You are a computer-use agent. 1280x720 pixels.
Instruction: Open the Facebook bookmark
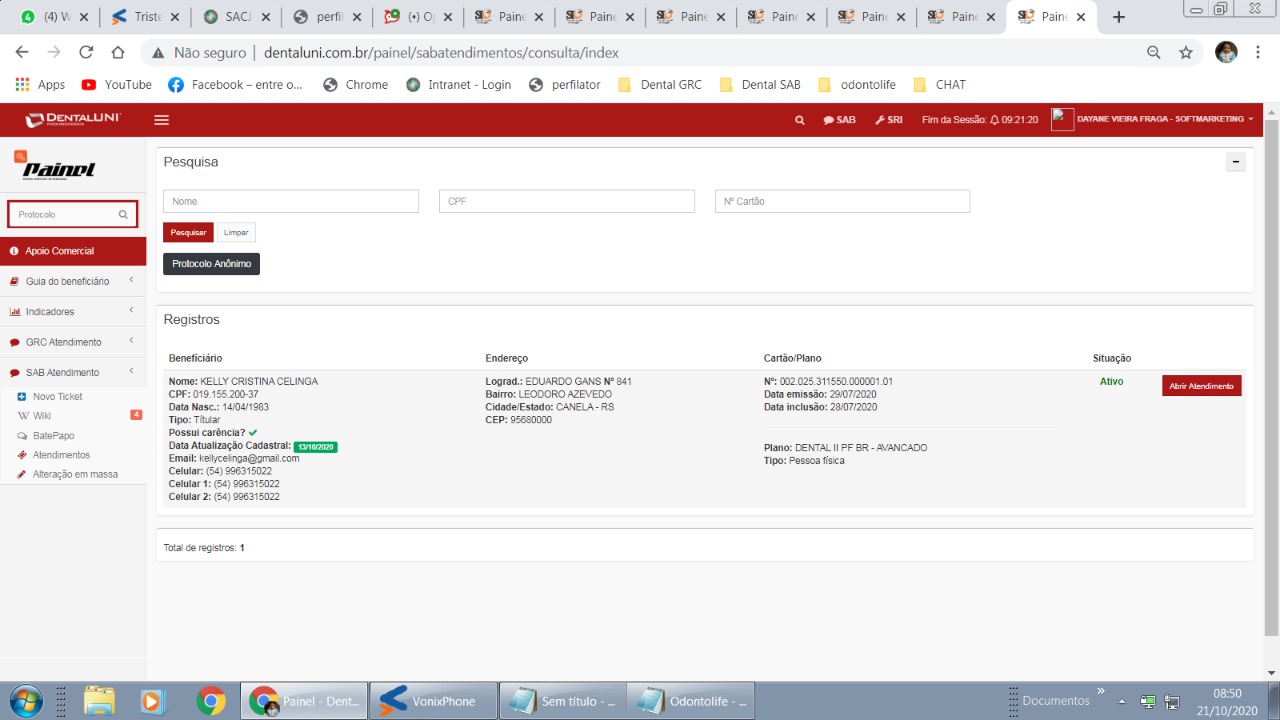point(235,85)
